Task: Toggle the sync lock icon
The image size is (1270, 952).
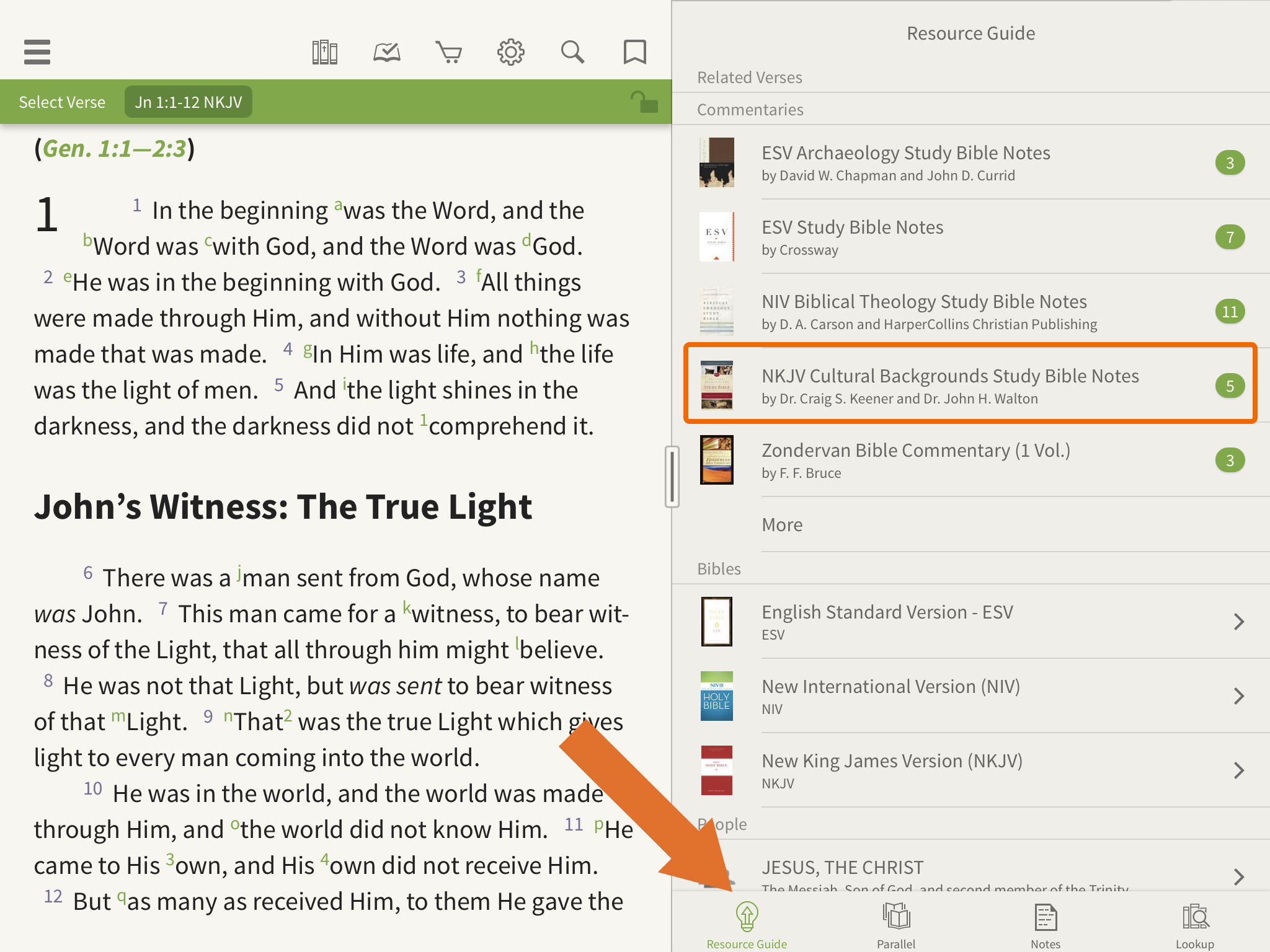Action: 644,102
